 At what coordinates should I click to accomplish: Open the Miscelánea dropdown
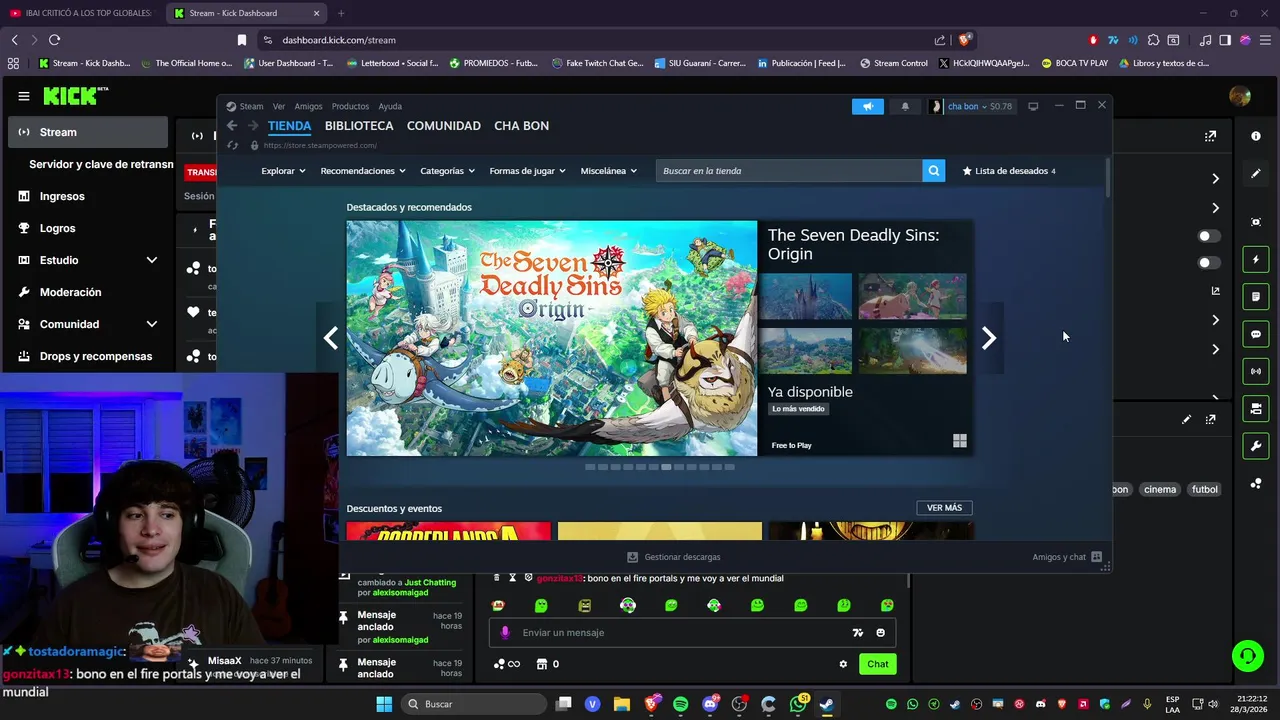tap(608, 171)
